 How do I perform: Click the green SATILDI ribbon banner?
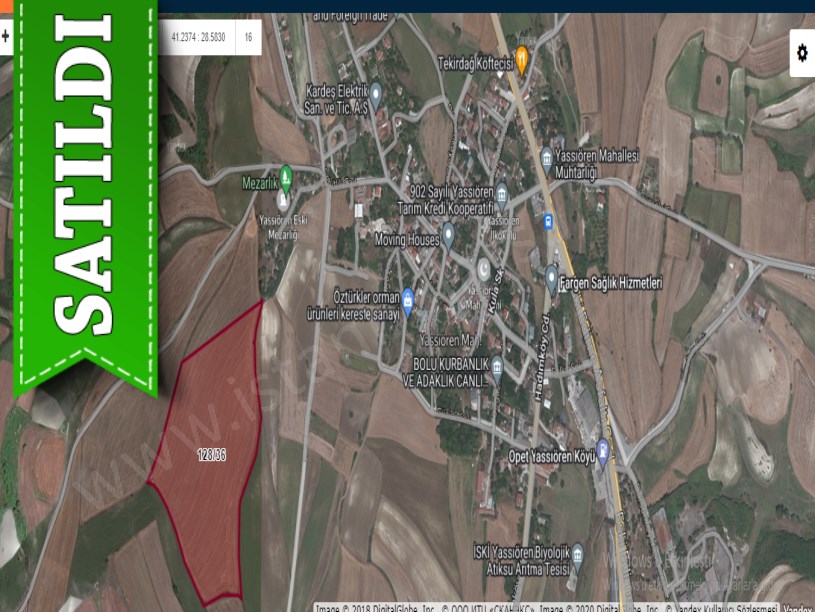tap(85, 190)
